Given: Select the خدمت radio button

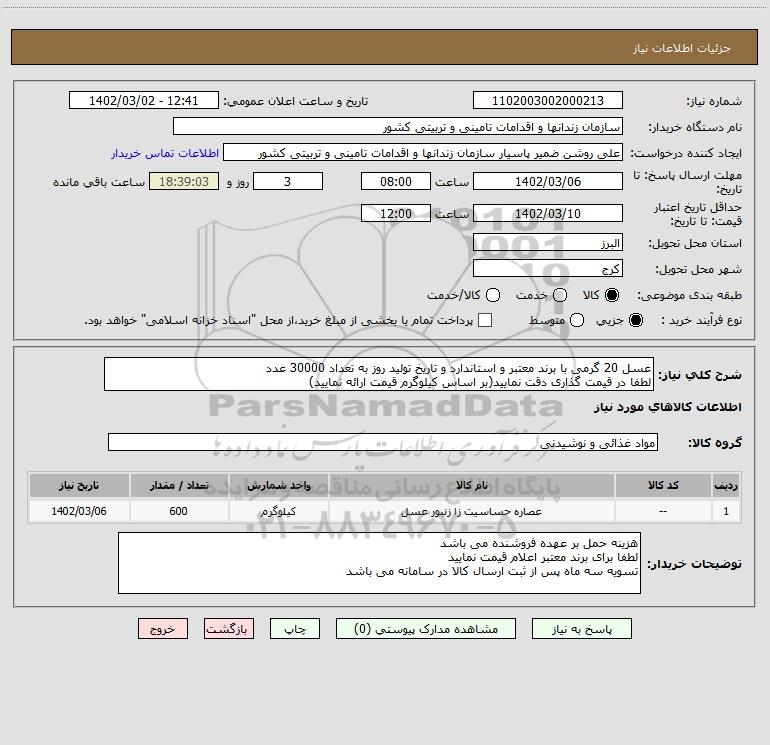Looking at the screenshot, I should pyautogui.click(x=560, y=295).
